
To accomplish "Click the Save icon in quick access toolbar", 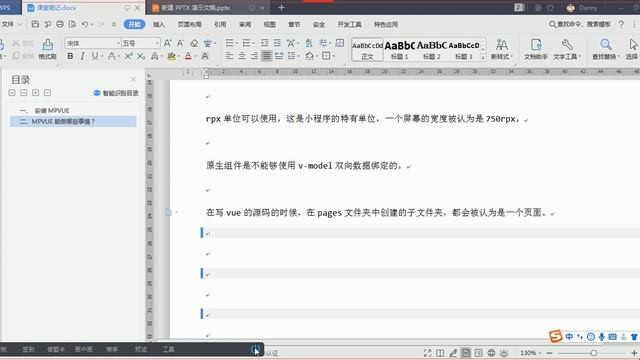I will coord(35,24).
